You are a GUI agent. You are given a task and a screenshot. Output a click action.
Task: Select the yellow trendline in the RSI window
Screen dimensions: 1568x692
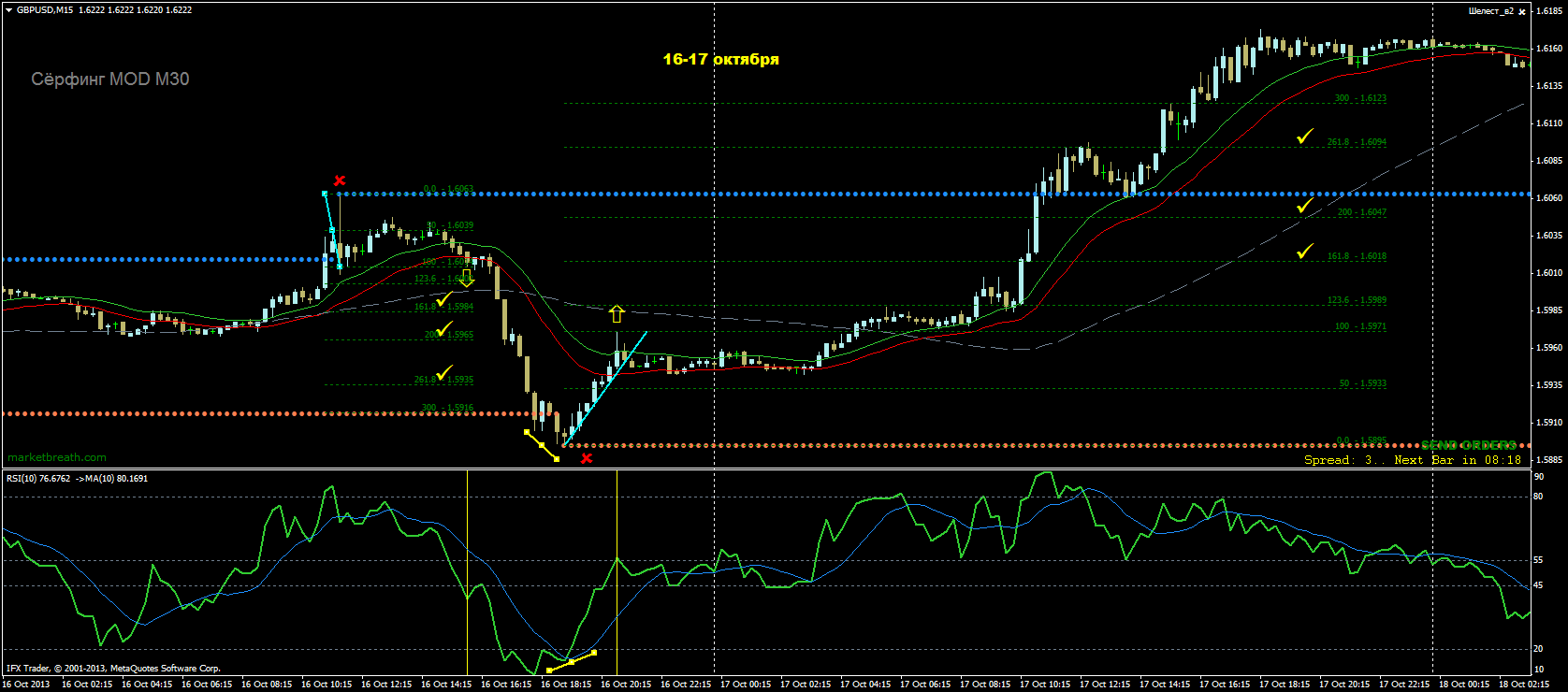click(571, 662)
